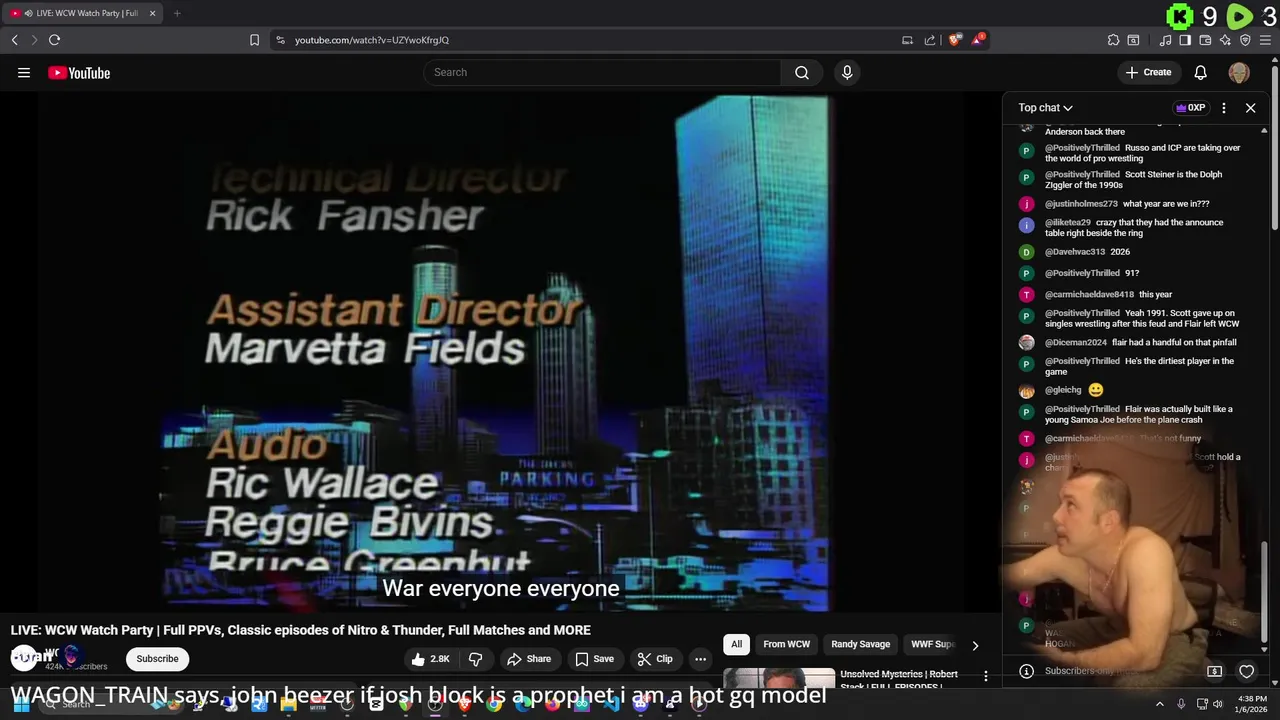Screen dimensions: 1280x720
Task: Select the Randy Savage chip
Action: [860, 644]
